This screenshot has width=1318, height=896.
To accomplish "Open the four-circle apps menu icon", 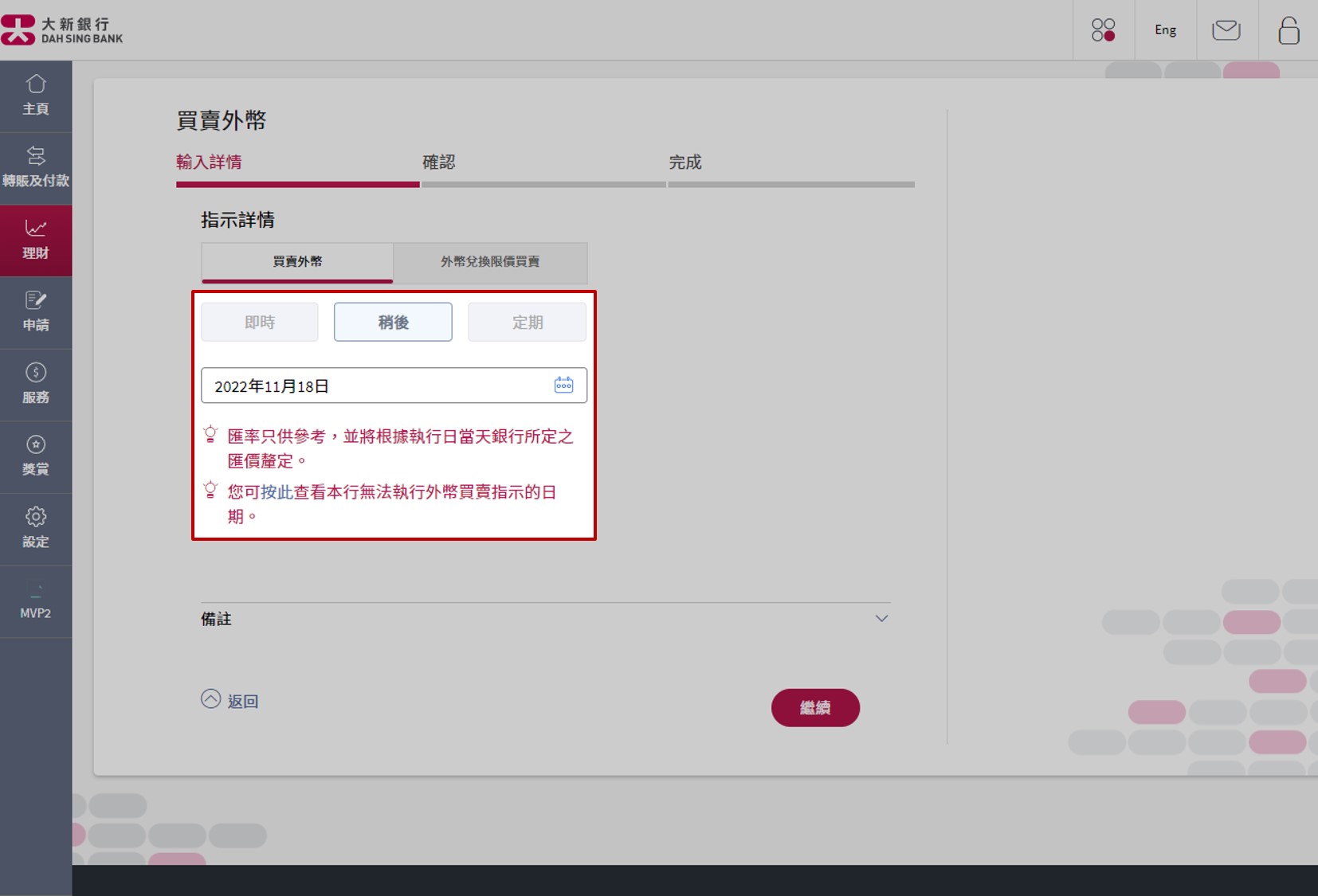I will point(1103,30).
